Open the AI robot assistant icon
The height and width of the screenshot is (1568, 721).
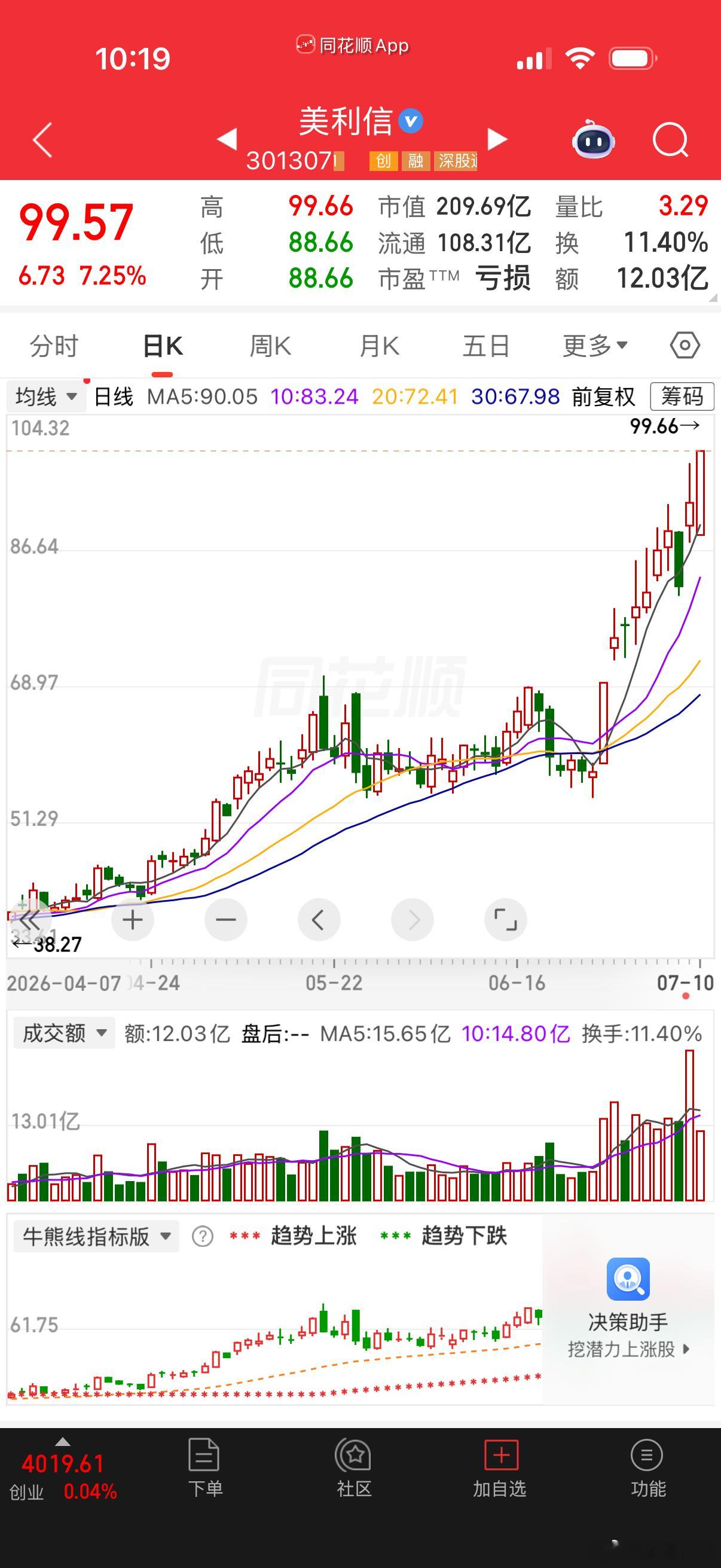(x=593, y=139)
